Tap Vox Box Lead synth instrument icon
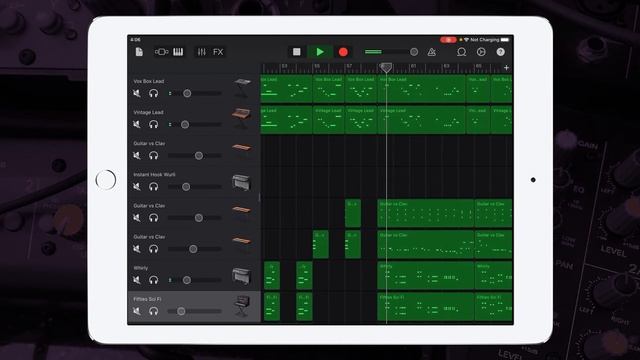 click(x=242, y=87)
